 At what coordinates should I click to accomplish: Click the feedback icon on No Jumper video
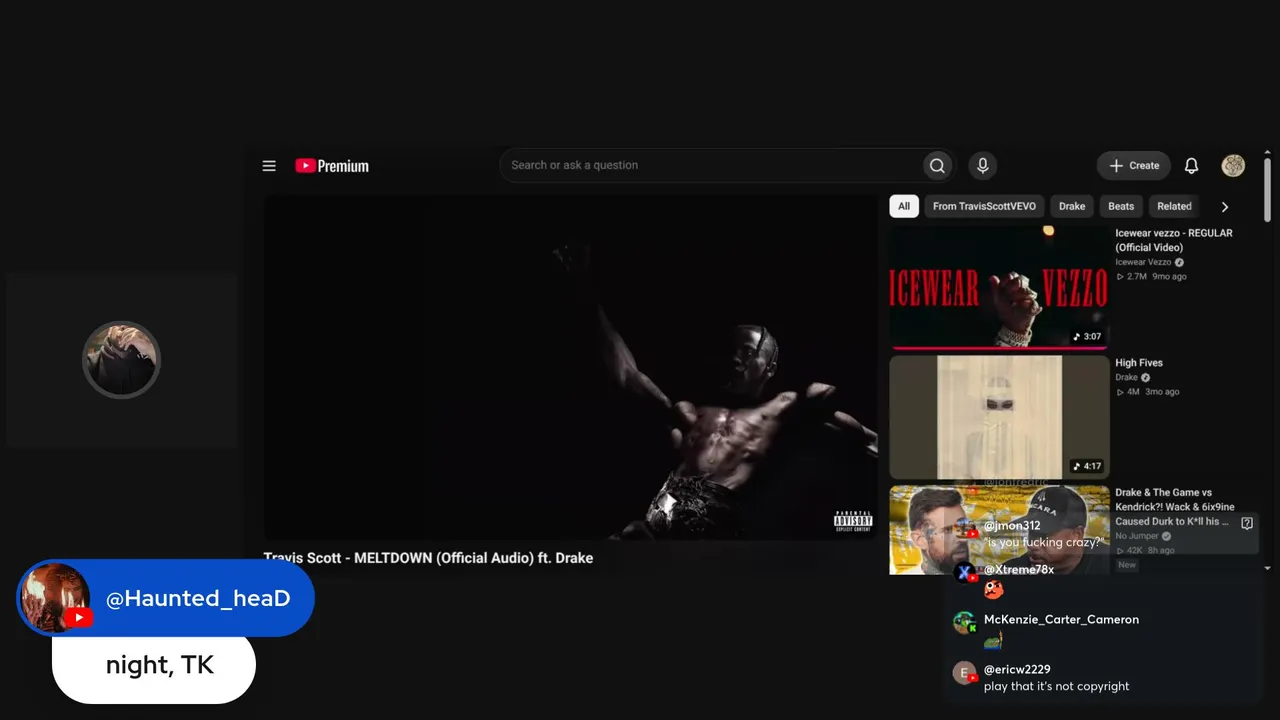(x=1247, y=523)
